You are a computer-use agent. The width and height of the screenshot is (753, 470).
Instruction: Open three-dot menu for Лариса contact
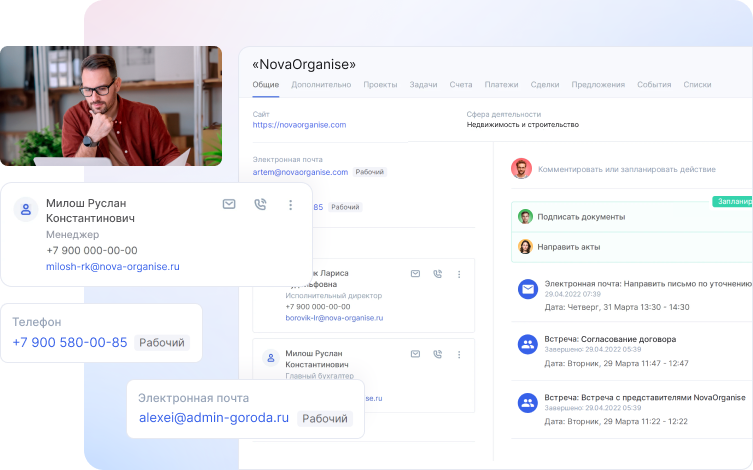[459, 273]
